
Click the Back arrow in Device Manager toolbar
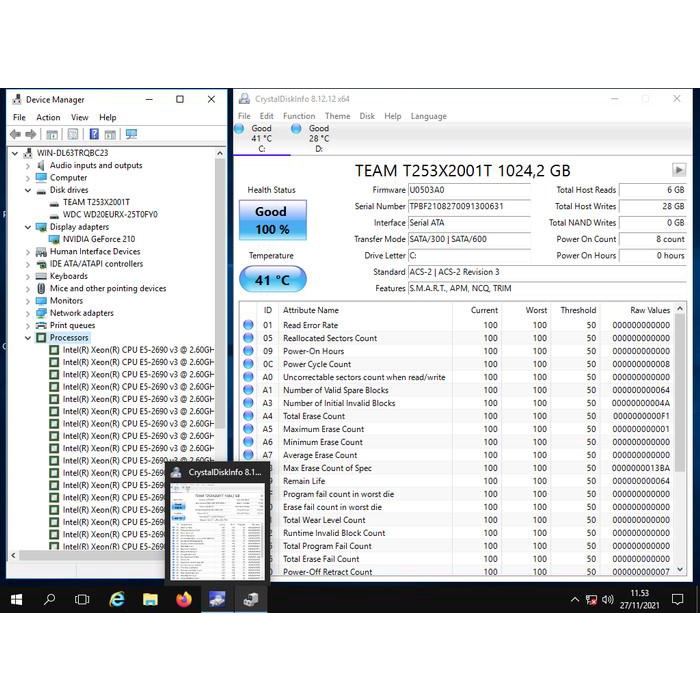tap(17, 134)
